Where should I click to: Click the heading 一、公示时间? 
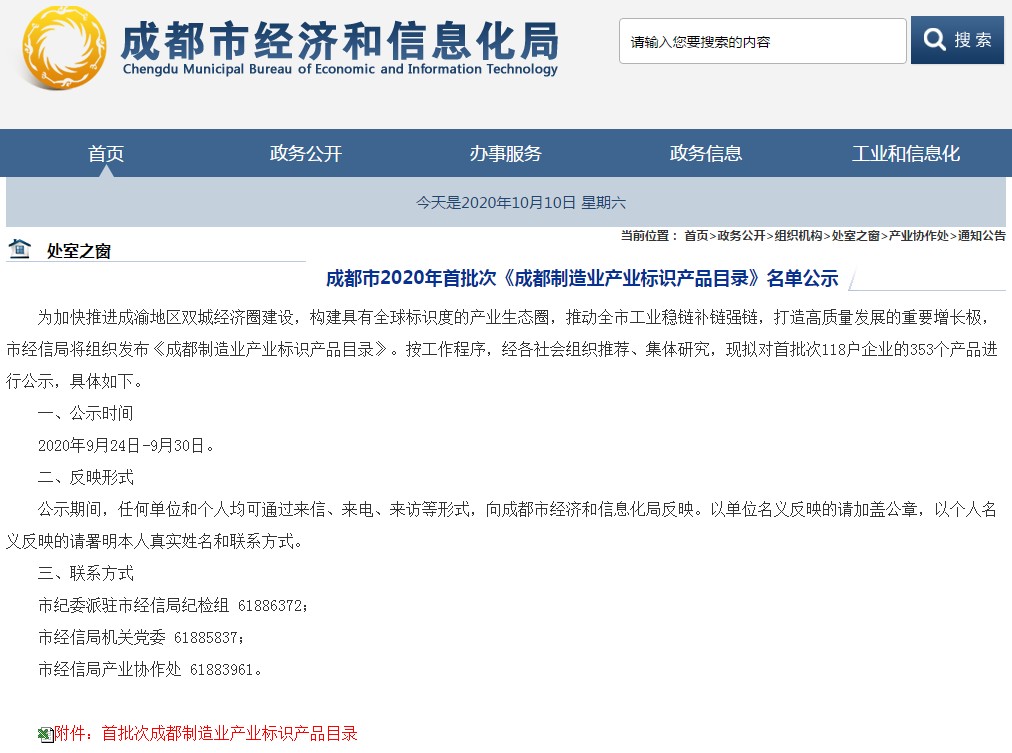tap(85, 413)
